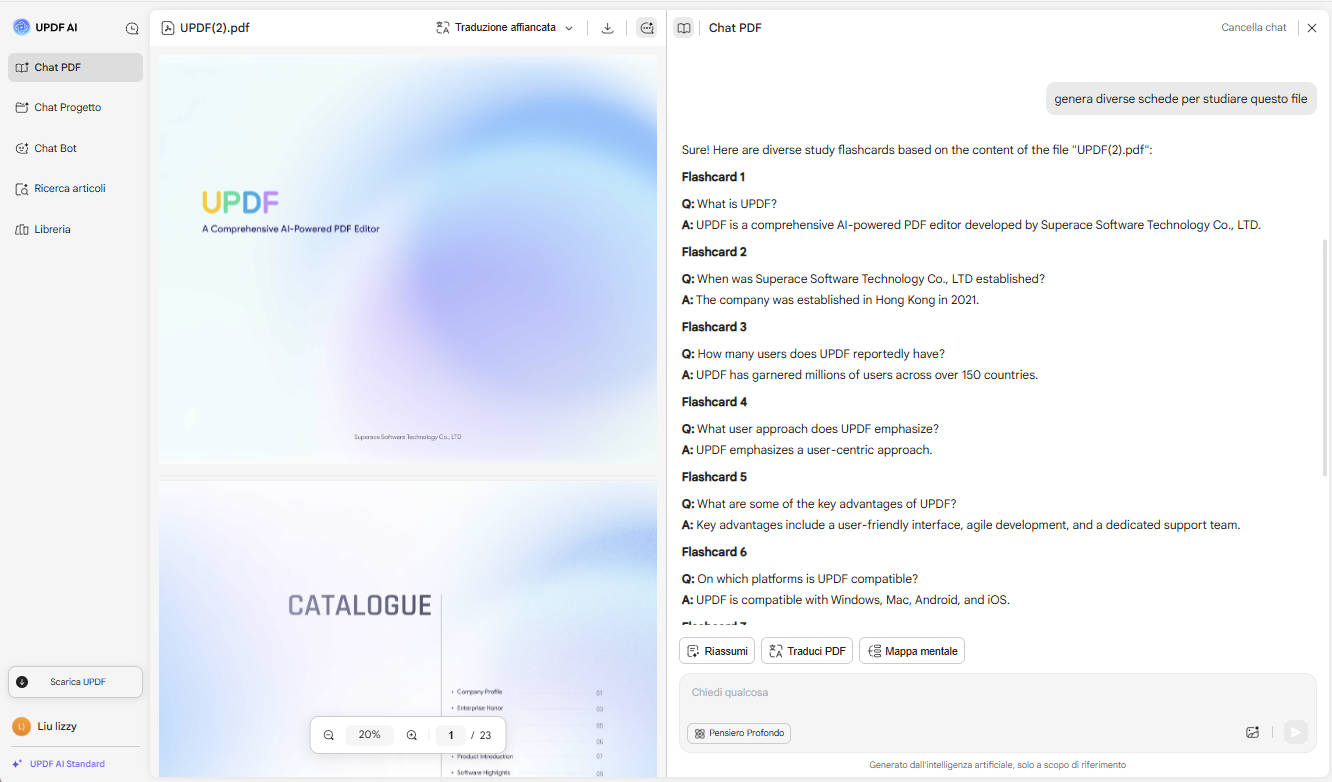Screen dimensions: 1332x782
Task: Click the answer about 150 countries
Action: click(x=860, y=375)
